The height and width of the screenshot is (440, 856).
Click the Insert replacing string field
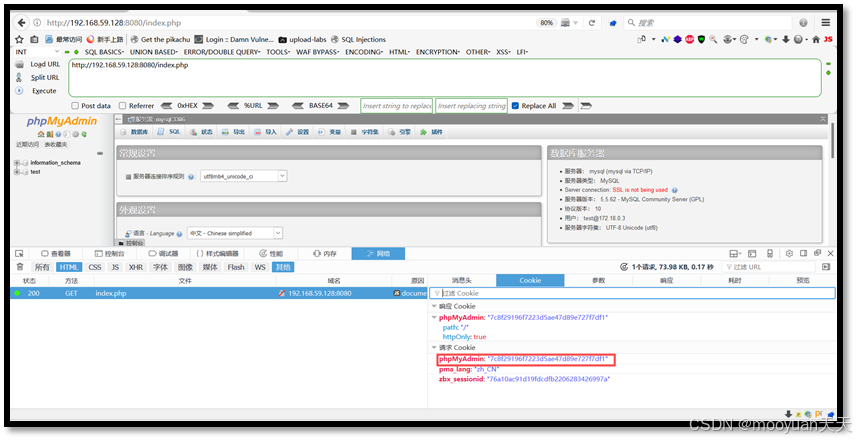tap(472, 106)
